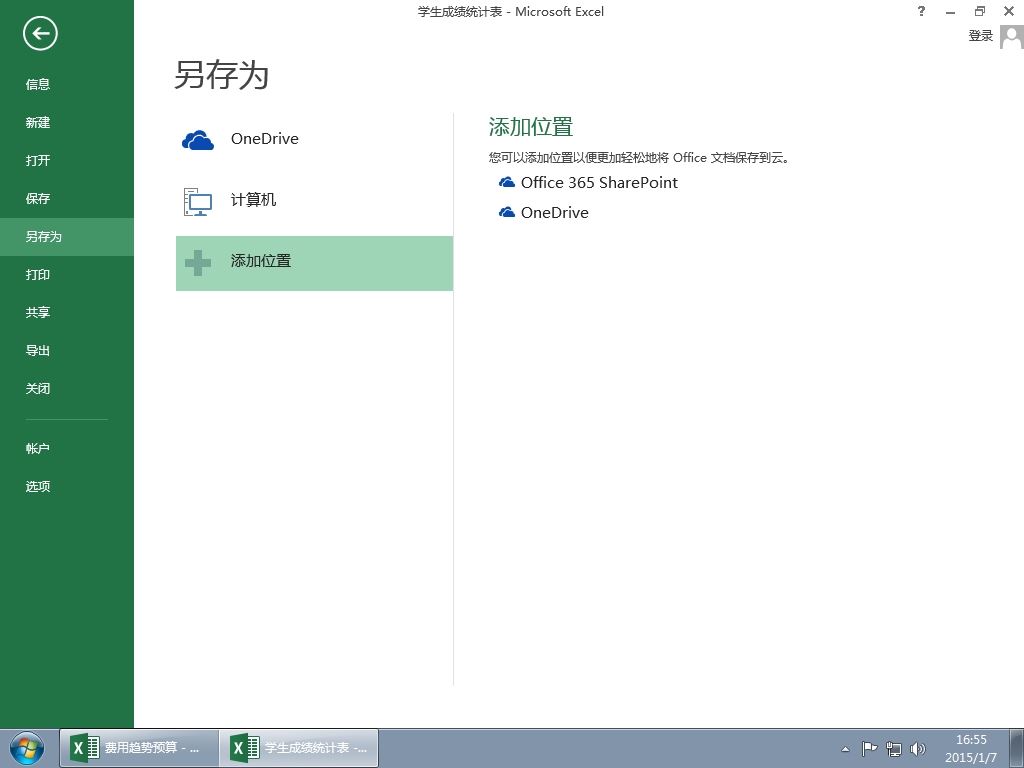Image resolution: width=1024 pixels, height=768 pixels.
Task: Choose 计算机 label in save locations list
Action: (253, 200)
